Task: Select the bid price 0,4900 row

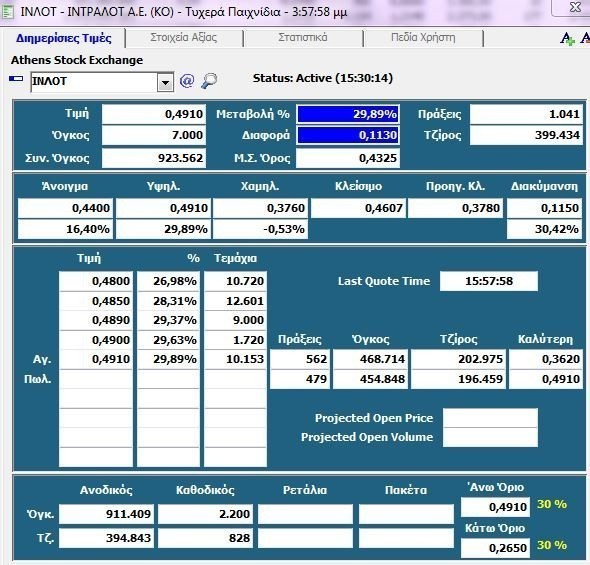Action: point(96,340)
